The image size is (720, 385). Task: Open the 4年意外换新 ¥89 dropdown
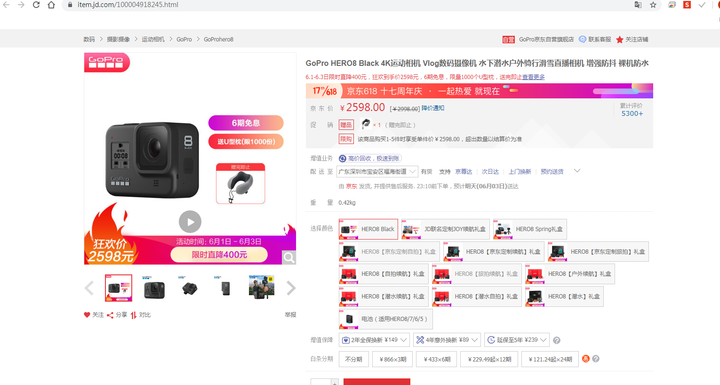coord(447,340)
